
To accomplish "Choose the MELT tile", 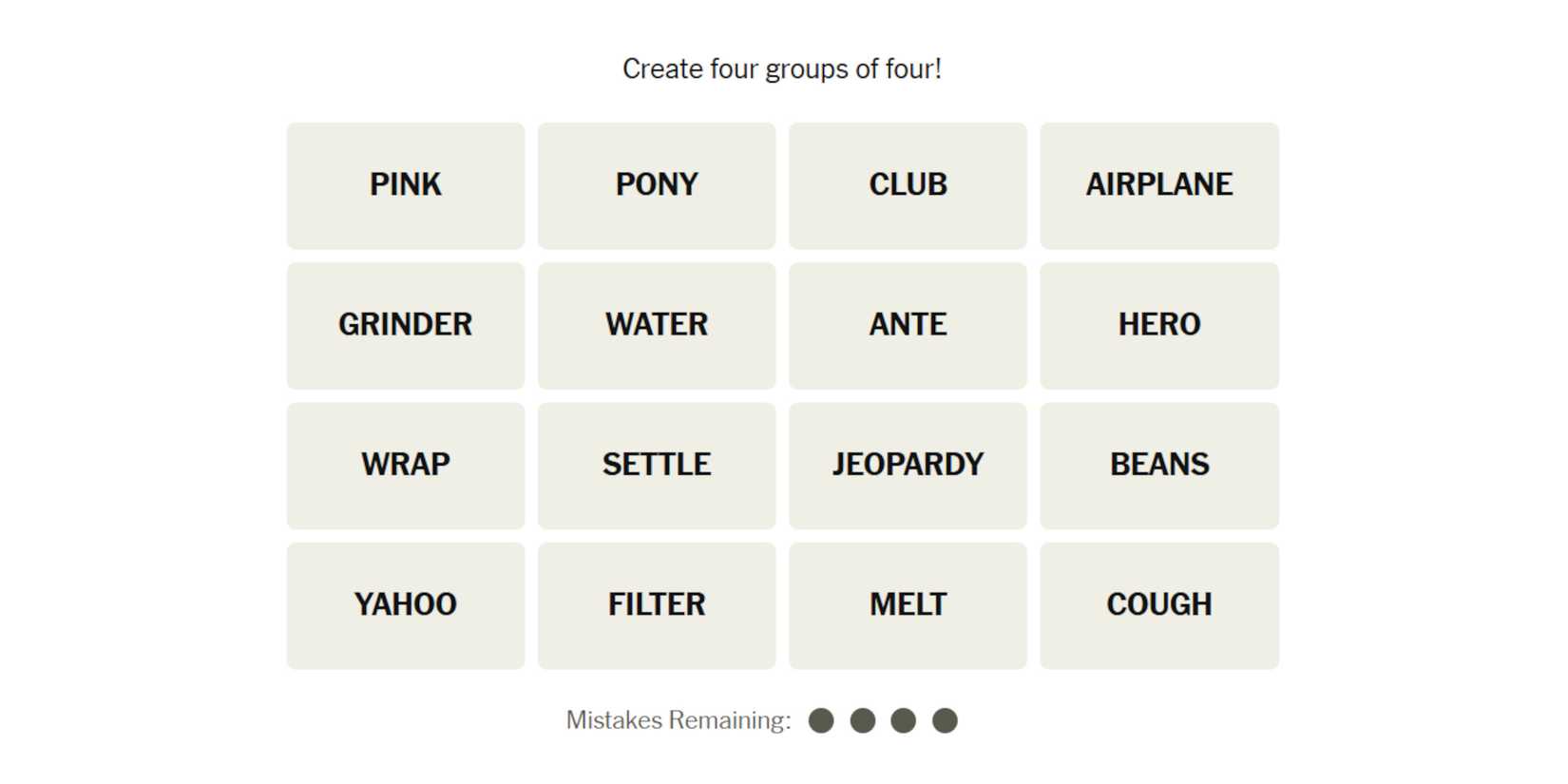I will [x=908, y=605].
